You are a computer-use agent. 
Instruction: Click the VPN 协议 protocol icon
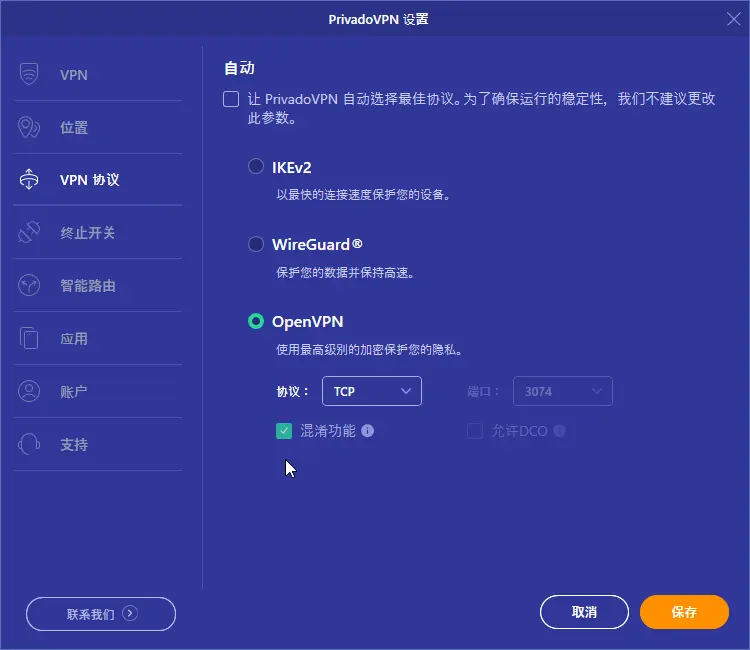[29, 180]
